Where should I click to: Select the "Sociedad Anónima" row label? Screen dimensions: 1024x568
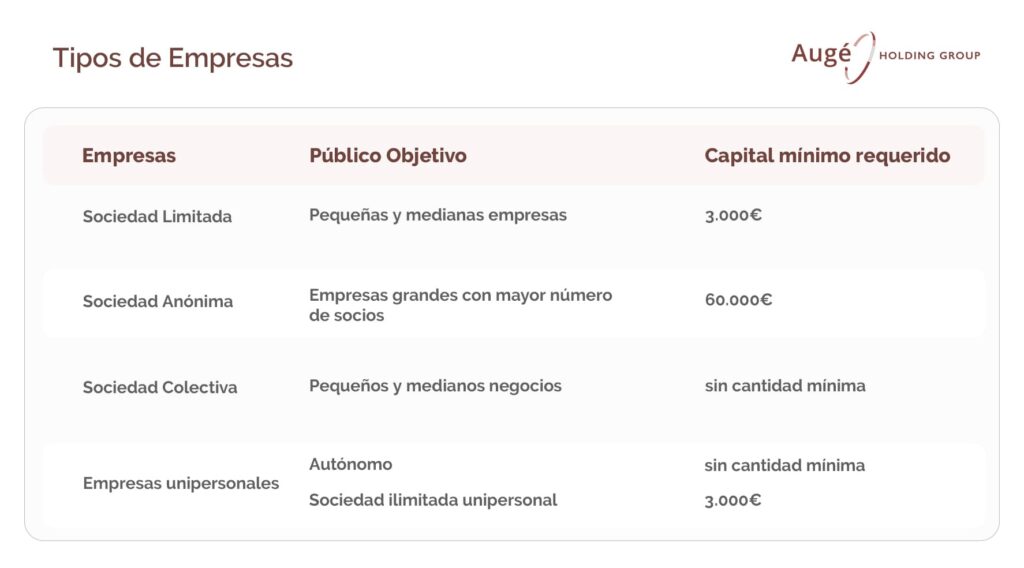click(x=157, y=301)
